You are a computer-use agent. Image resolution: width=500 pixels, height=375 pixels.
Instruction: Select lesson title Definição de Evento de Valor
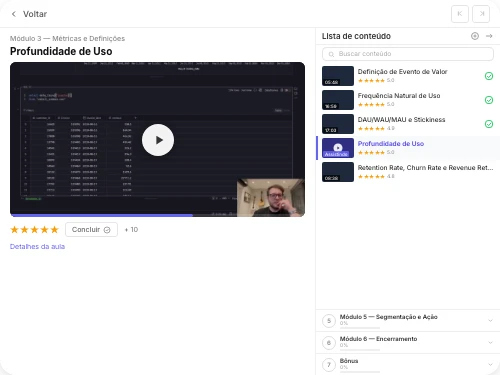[402, 72]
